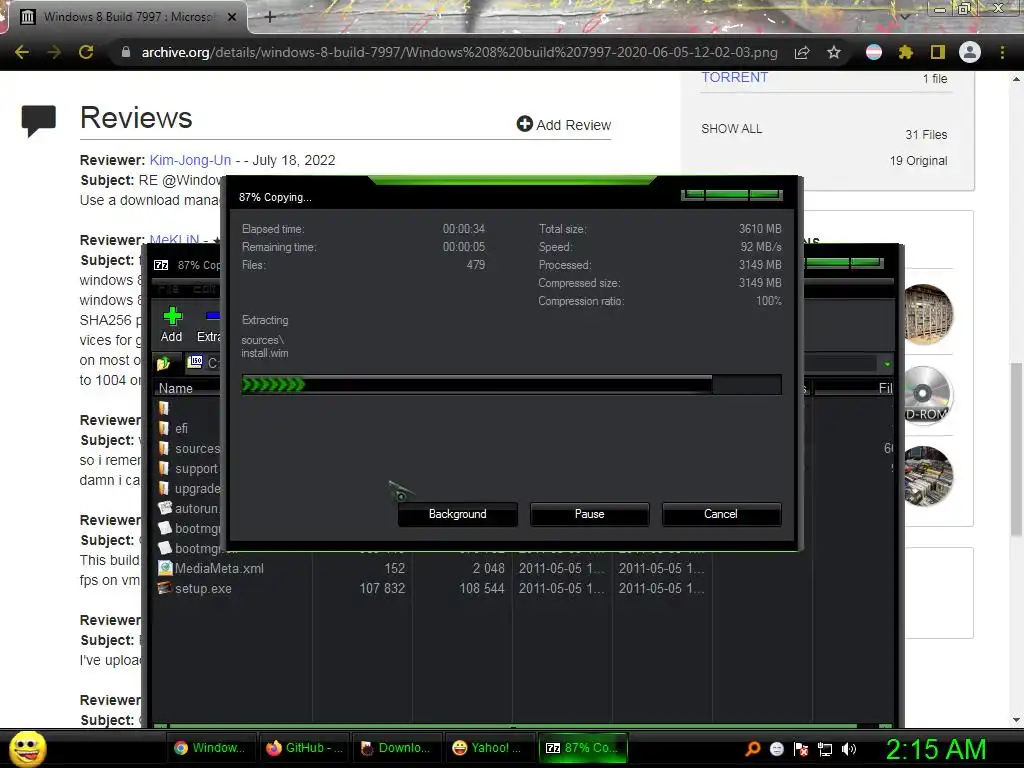Click the library shelves thumbnail
The height and width of the screenshot is (768, 1024).
[927, 314]
